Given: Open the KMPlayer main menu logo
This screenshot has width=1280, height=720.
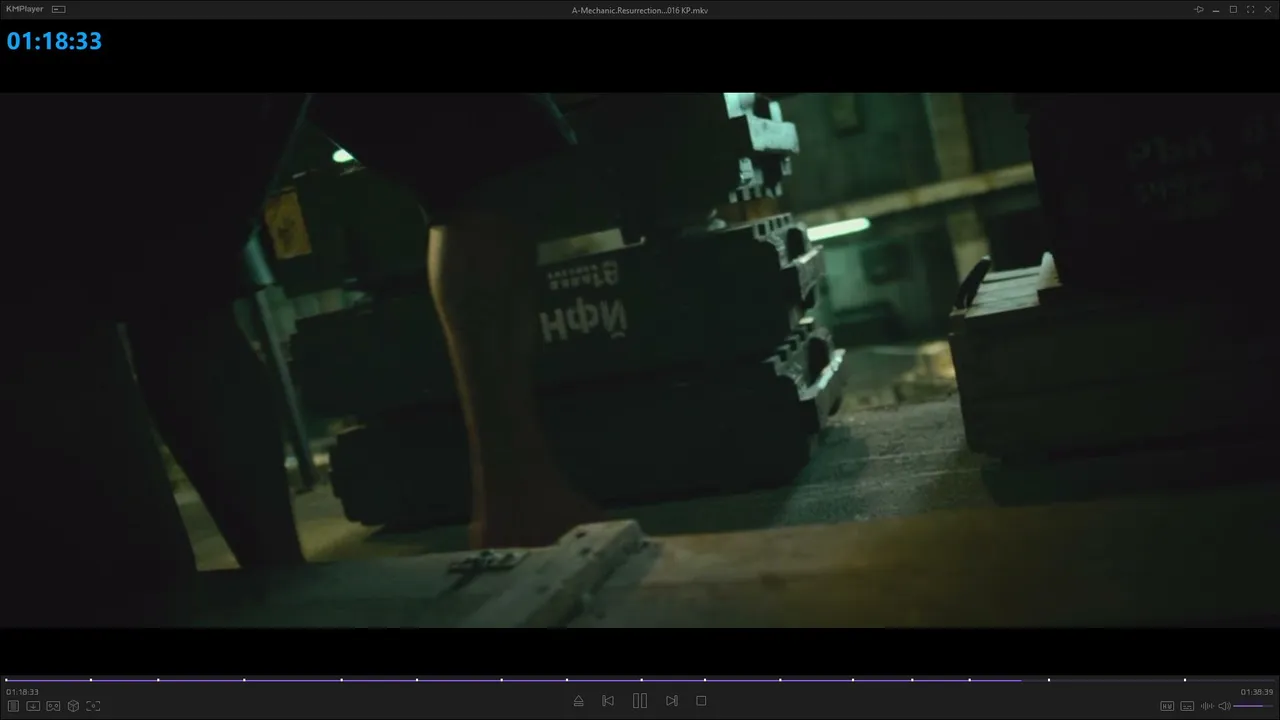Looking at the screenshot, I should 25,9.
